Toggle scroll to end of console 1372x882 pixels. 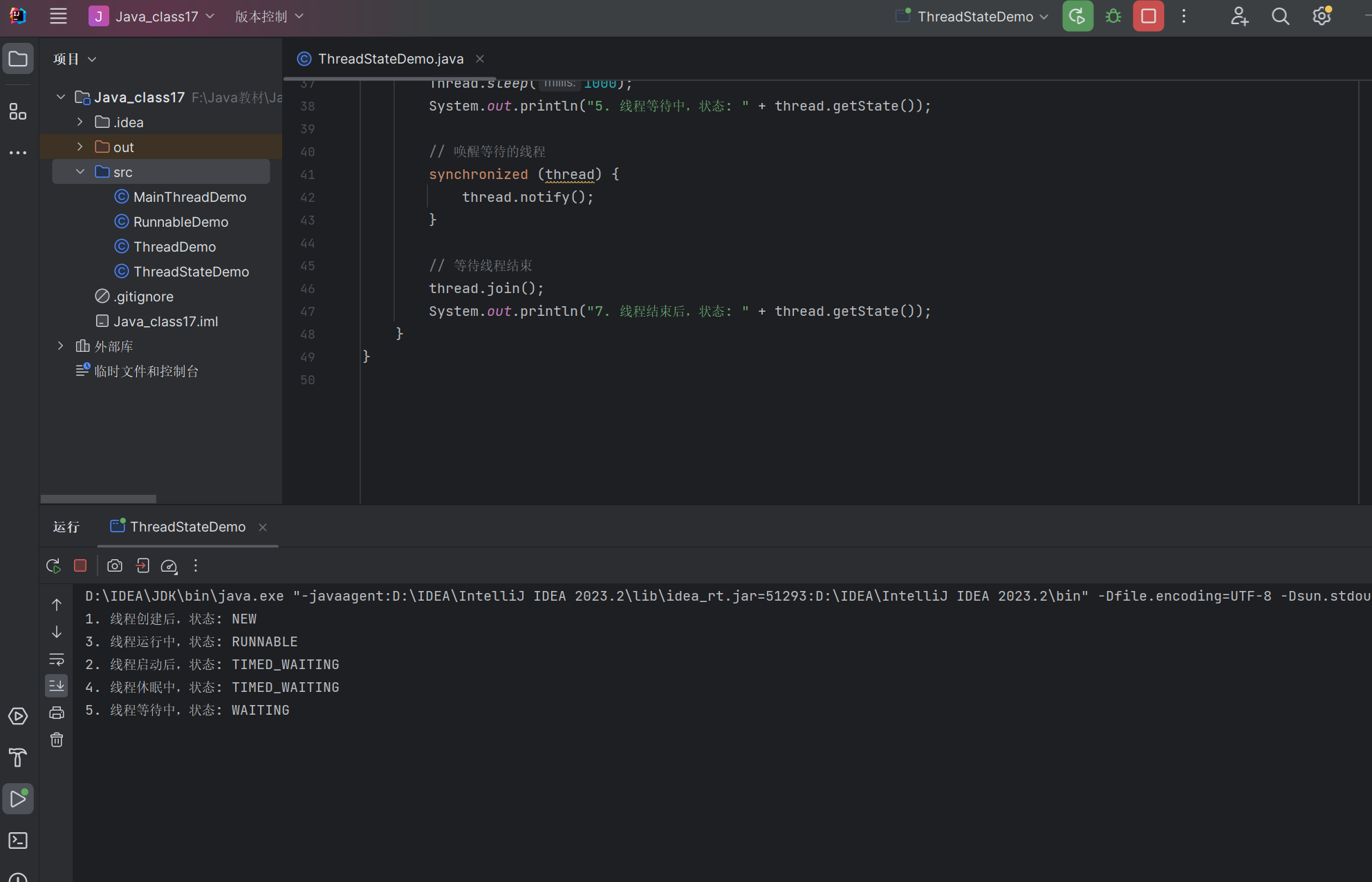coord(57,686)
